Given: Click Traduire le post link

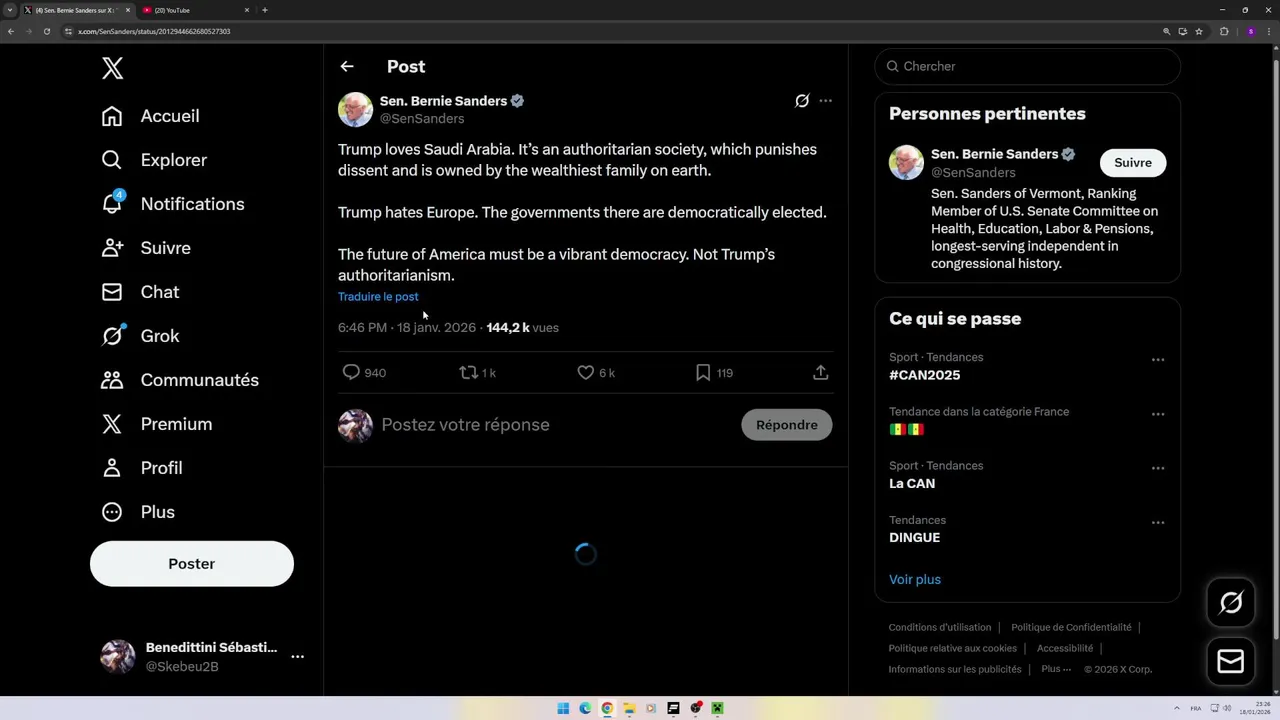Looking at the screenshot, I should 378,297.
